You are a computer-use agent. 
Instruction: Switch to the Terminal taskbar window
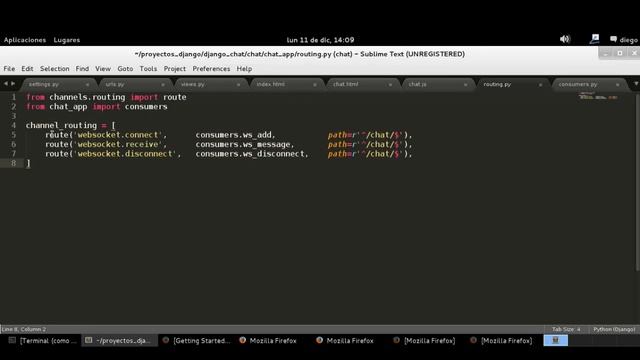tap(43, 340)
